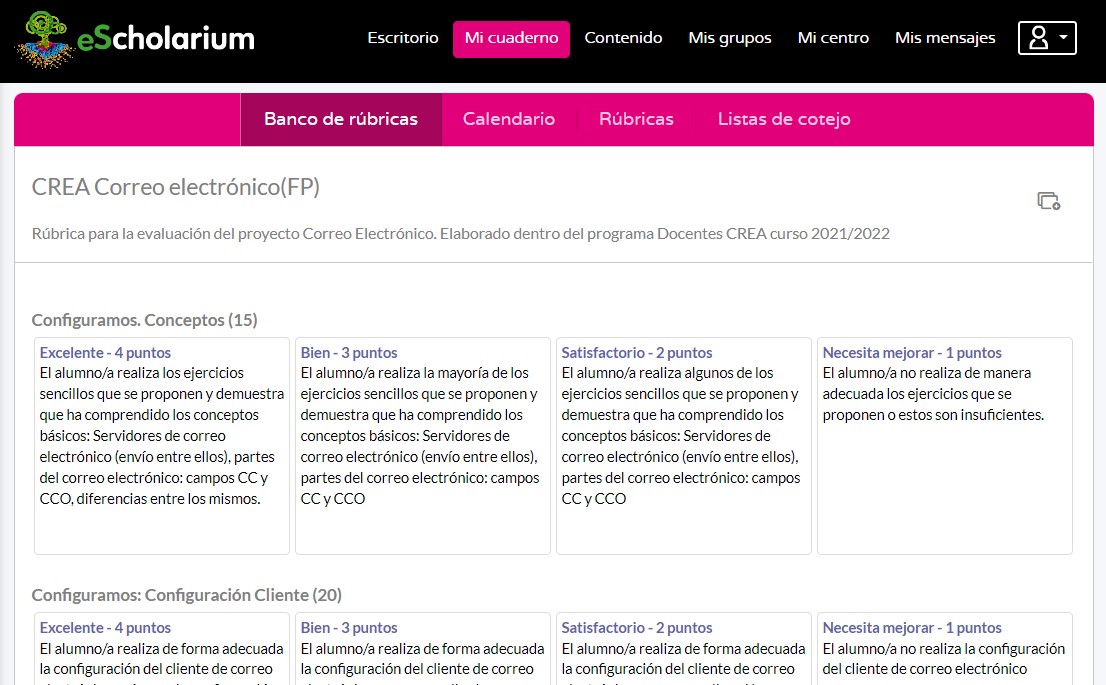
Task: Switch to the Calendario tab
Action: pyautogui.click(x=509, y=119)
